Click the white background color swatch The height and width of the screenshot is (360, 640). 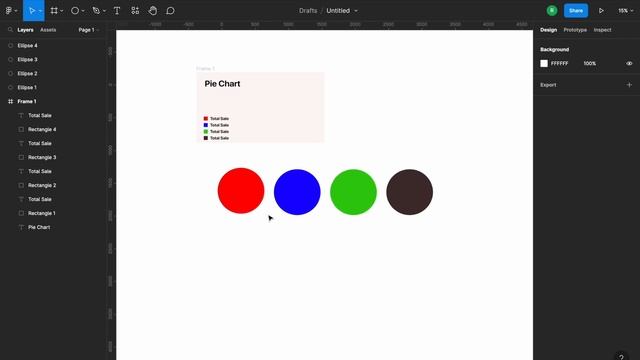(544, 63)
